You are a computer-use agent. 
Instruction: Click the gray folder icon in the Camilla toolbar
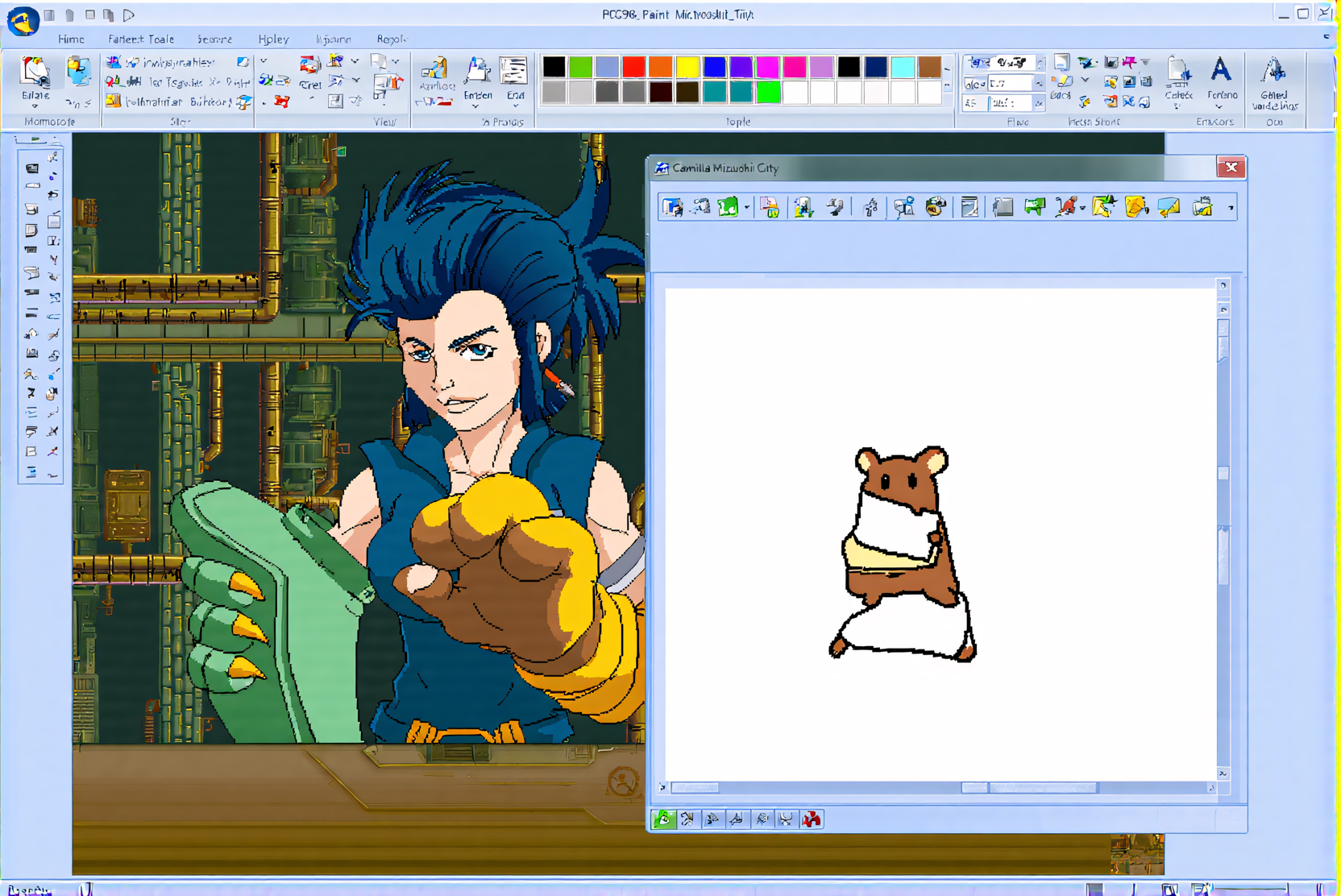(x=1003, y=207)
